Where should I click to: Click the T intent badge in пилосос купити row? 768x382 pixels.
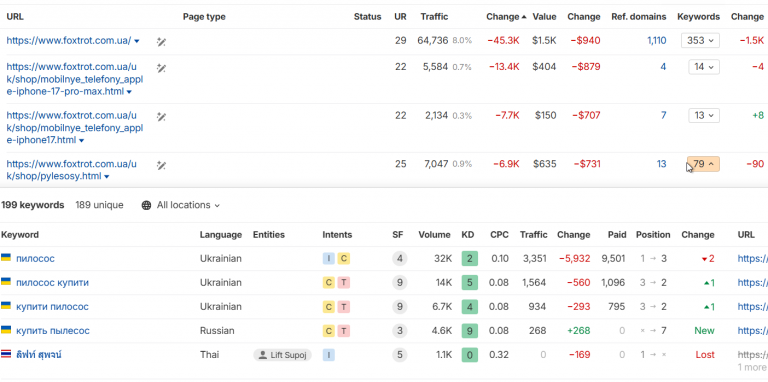(x=344, y=283)
